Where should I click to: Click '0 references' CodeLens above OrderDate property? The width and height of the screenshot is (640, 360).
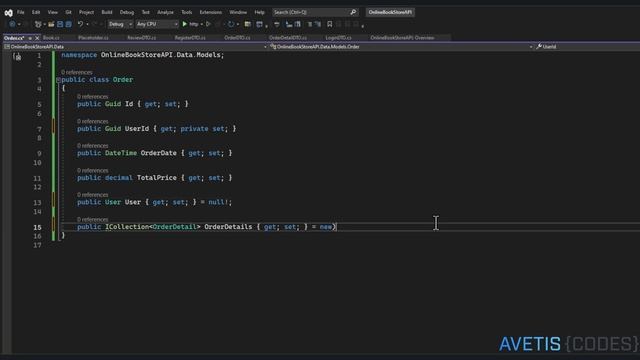click(93, 146)
